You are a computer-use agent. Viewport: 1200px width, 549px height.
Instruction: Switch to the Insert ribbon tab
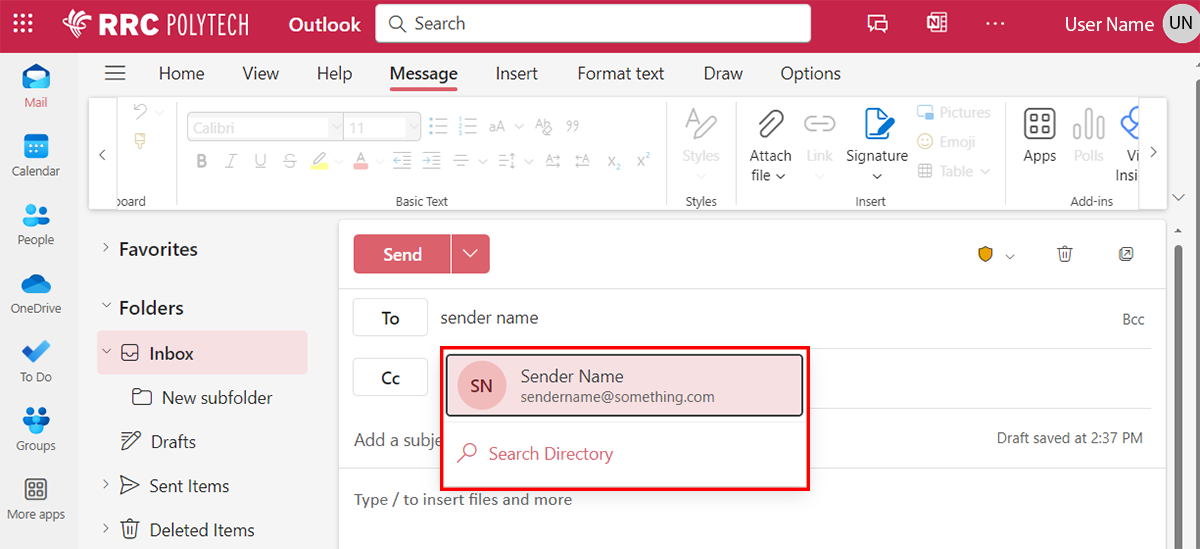(516, 73)
